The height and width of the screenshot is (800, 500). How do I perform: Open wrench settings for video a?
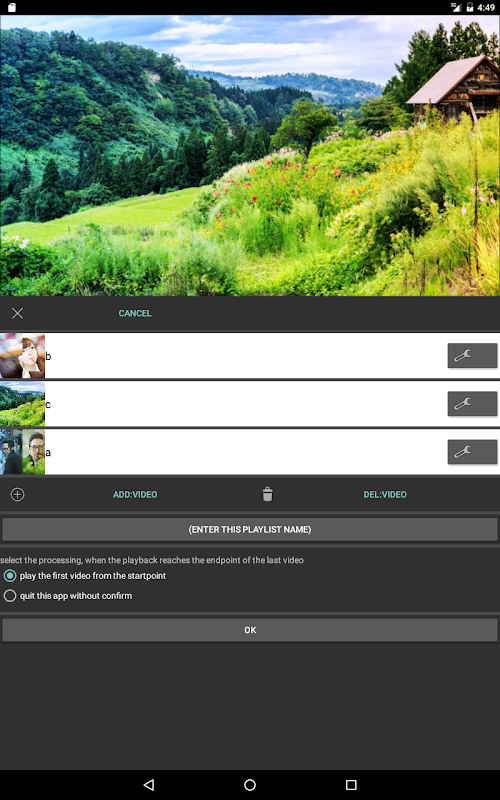pos(472,452)
